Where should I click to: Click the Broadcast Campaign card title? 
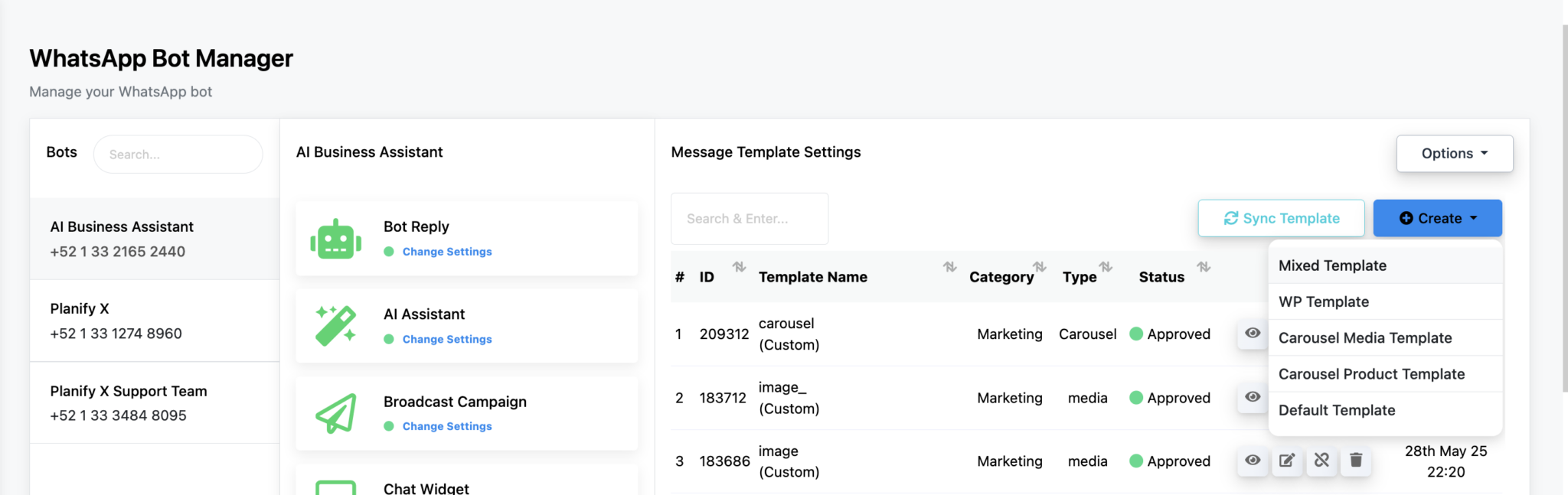455,402
